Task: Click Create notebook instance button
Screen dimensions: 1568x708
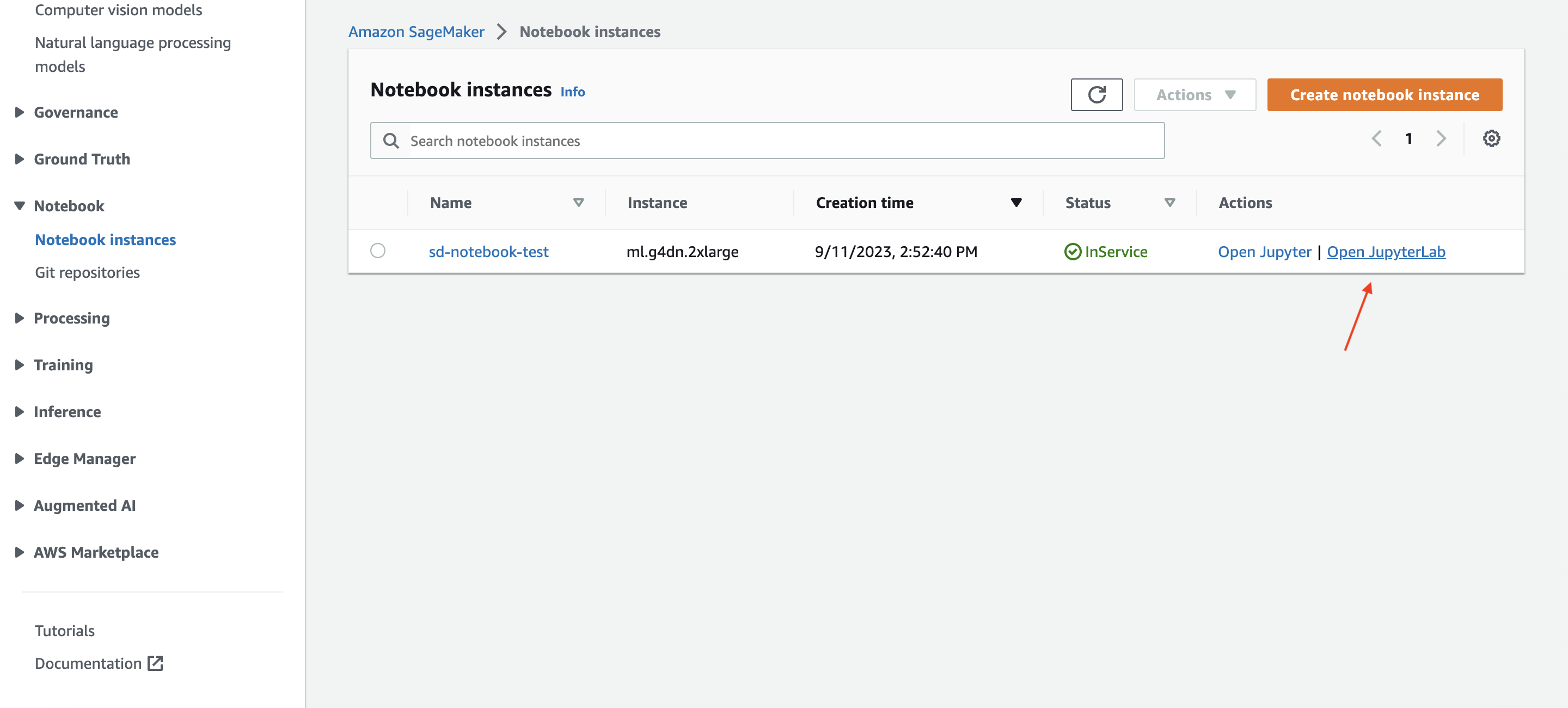Action: pyautogui.click(x=1384, y=95)
